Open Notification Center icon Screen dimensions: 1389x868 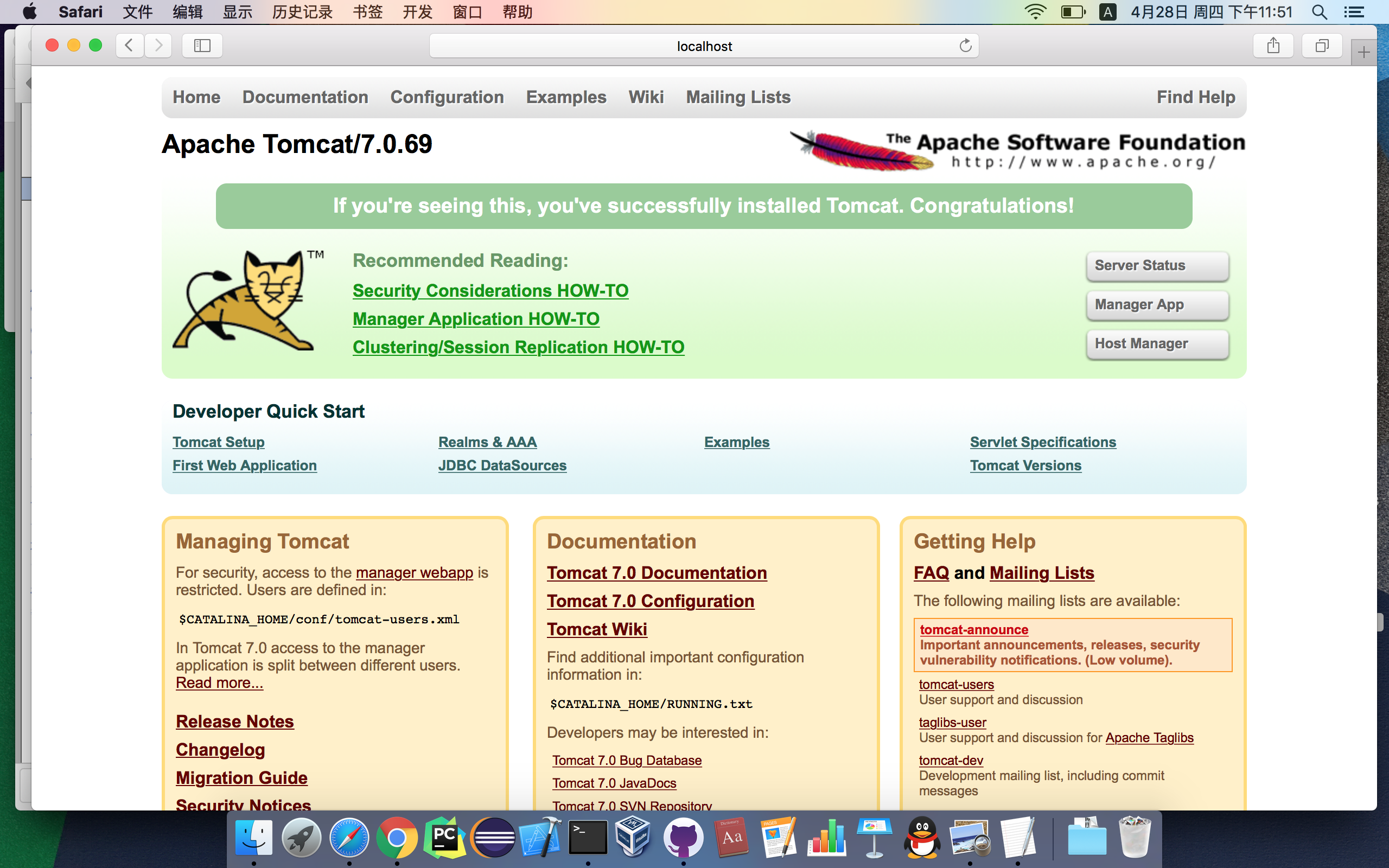coord(1354,11)
